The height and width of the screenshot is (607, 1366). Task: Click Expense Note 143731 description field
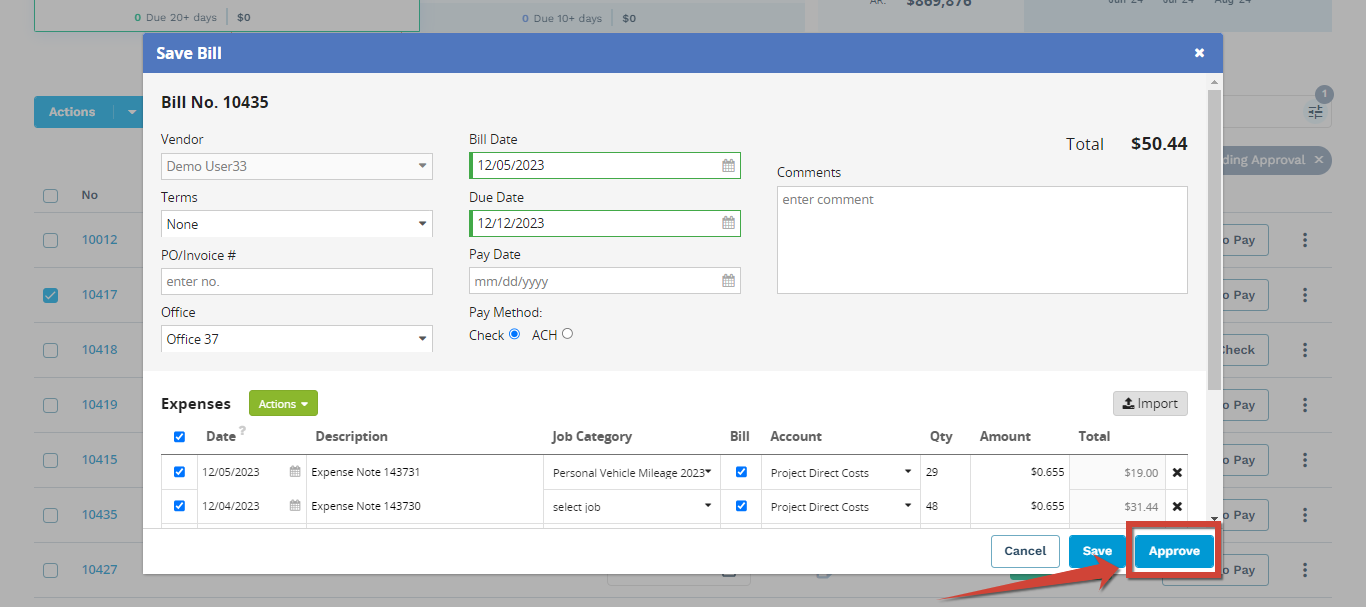click(424, 473)
